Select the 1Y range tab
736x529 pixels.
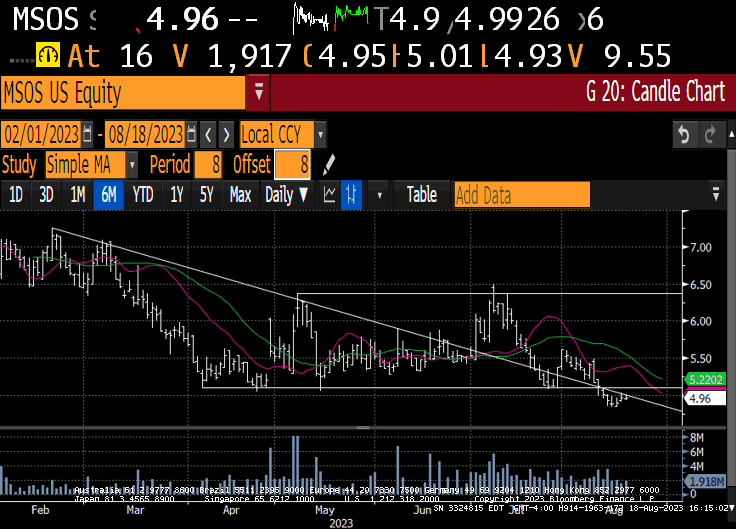tap(176, 194)
